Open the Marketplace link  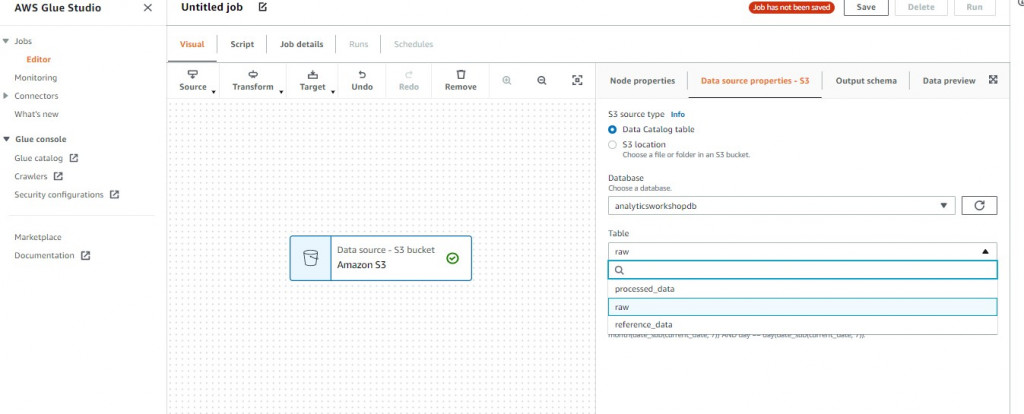38,237
